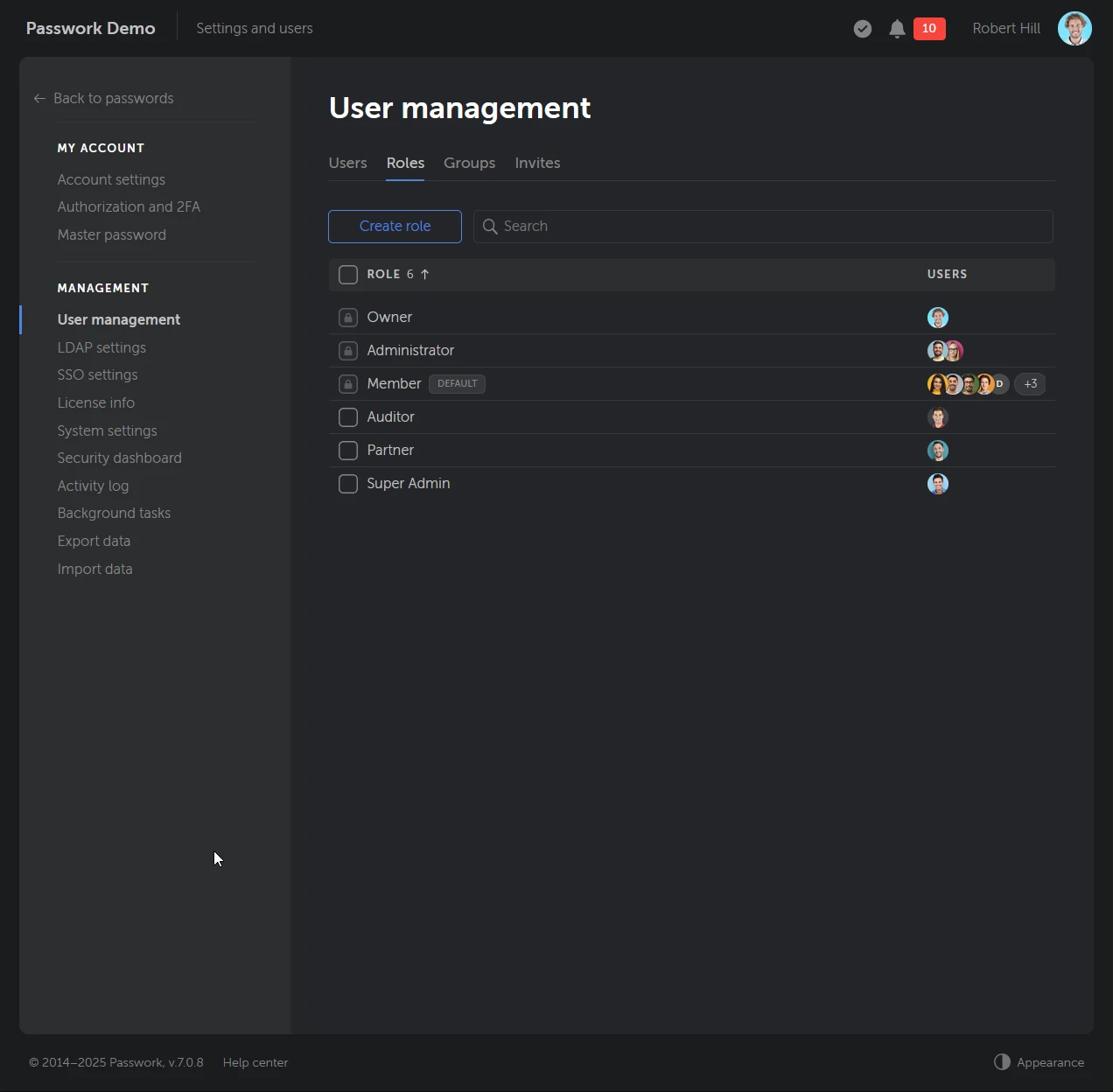Click the Appearance theme icon

[x=1002, y=1062]
